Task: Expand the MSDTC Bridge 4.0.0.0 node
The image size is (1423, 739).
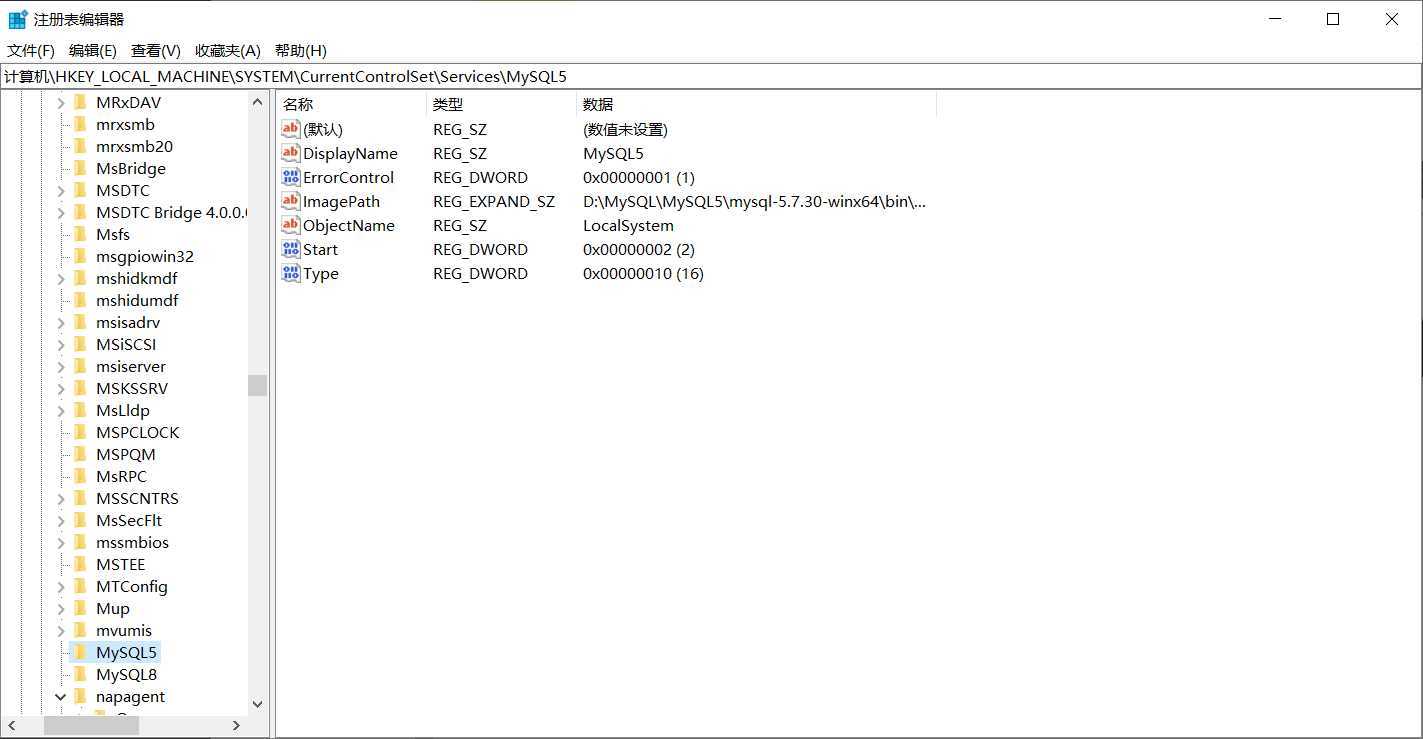Action: 60,212
